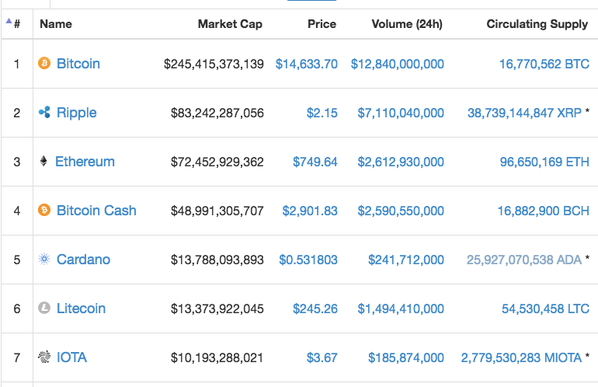598x387 pixels.
Task: Open the Litecoin name link
Action: tap(81, 308)
